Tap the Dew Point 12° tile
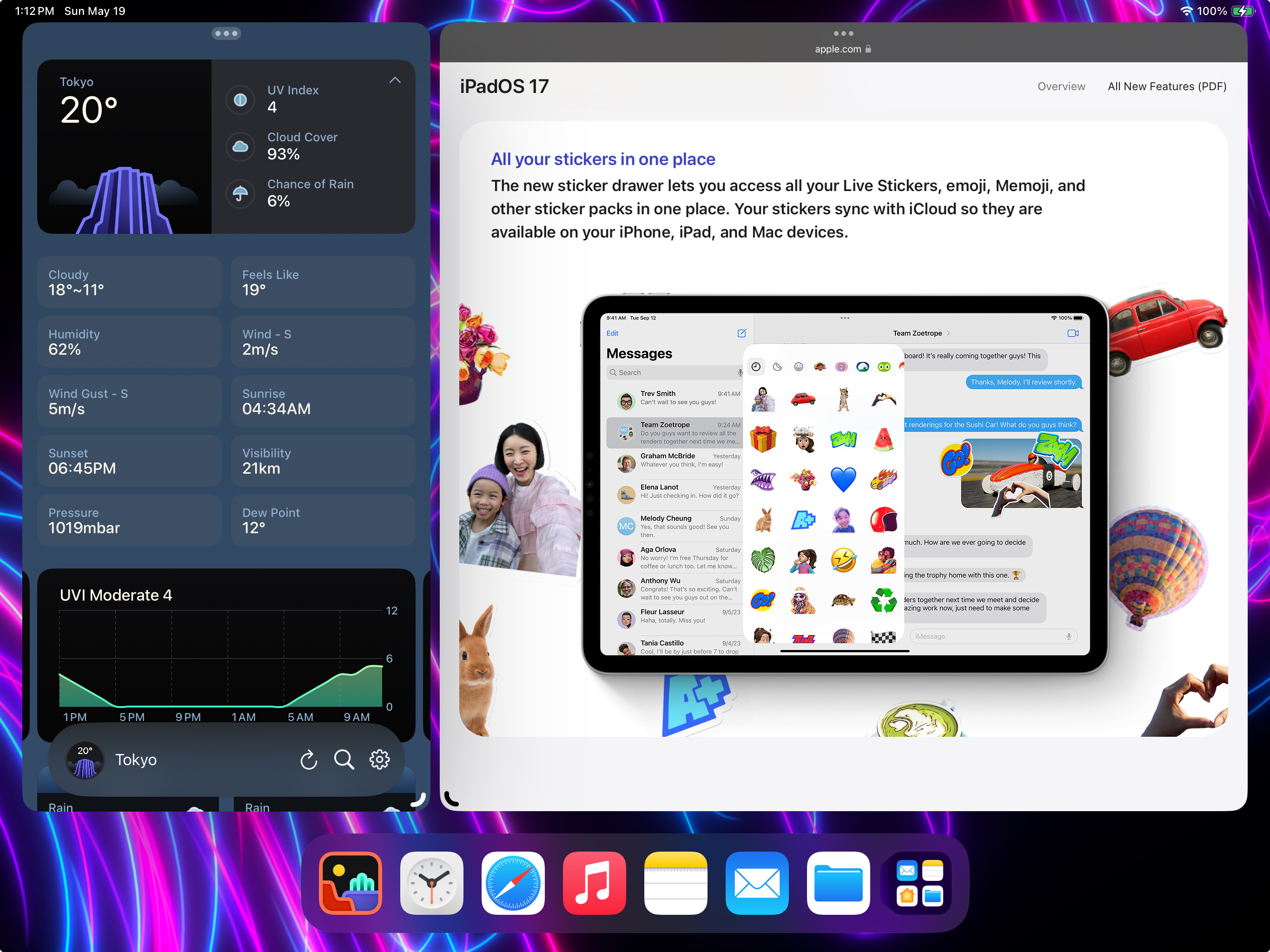The height and width of the screenshot is (952, 1270). pyautogui.click(x=323, y=521)
